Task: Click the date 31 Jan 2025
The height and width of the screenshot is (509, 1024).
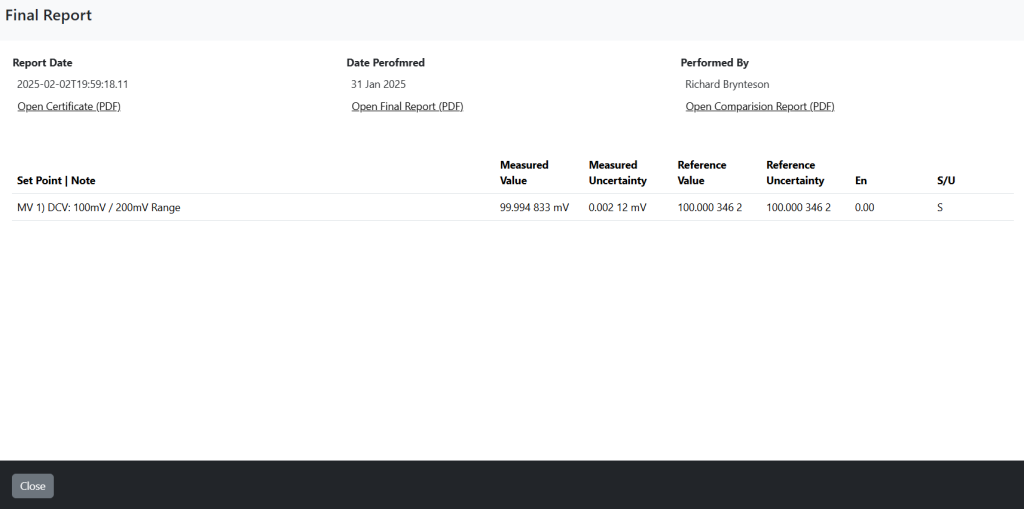Action: point(378,84)
